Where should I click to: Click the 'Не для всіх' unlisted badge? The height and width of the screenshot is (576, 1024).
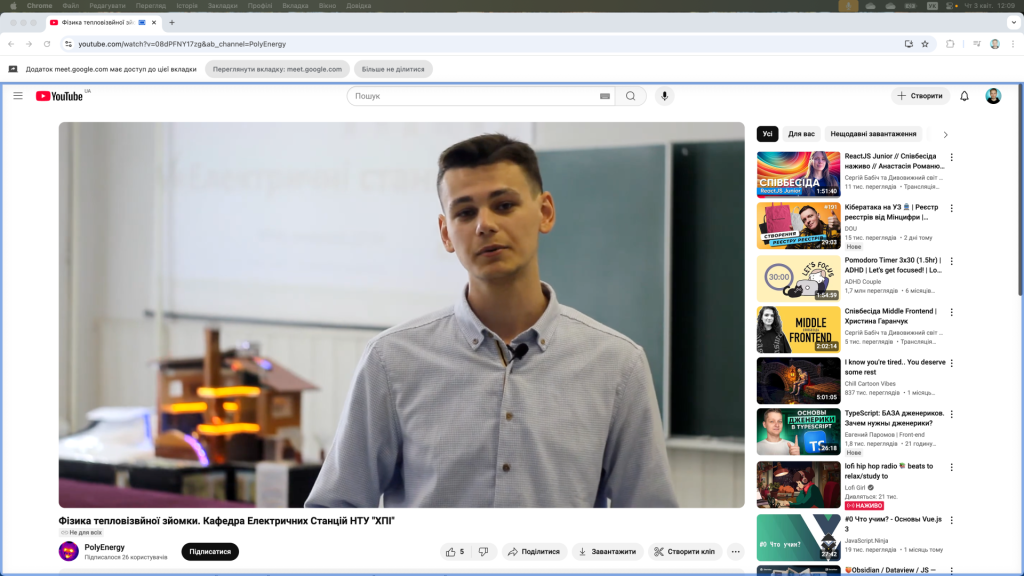tap(81, 533)
